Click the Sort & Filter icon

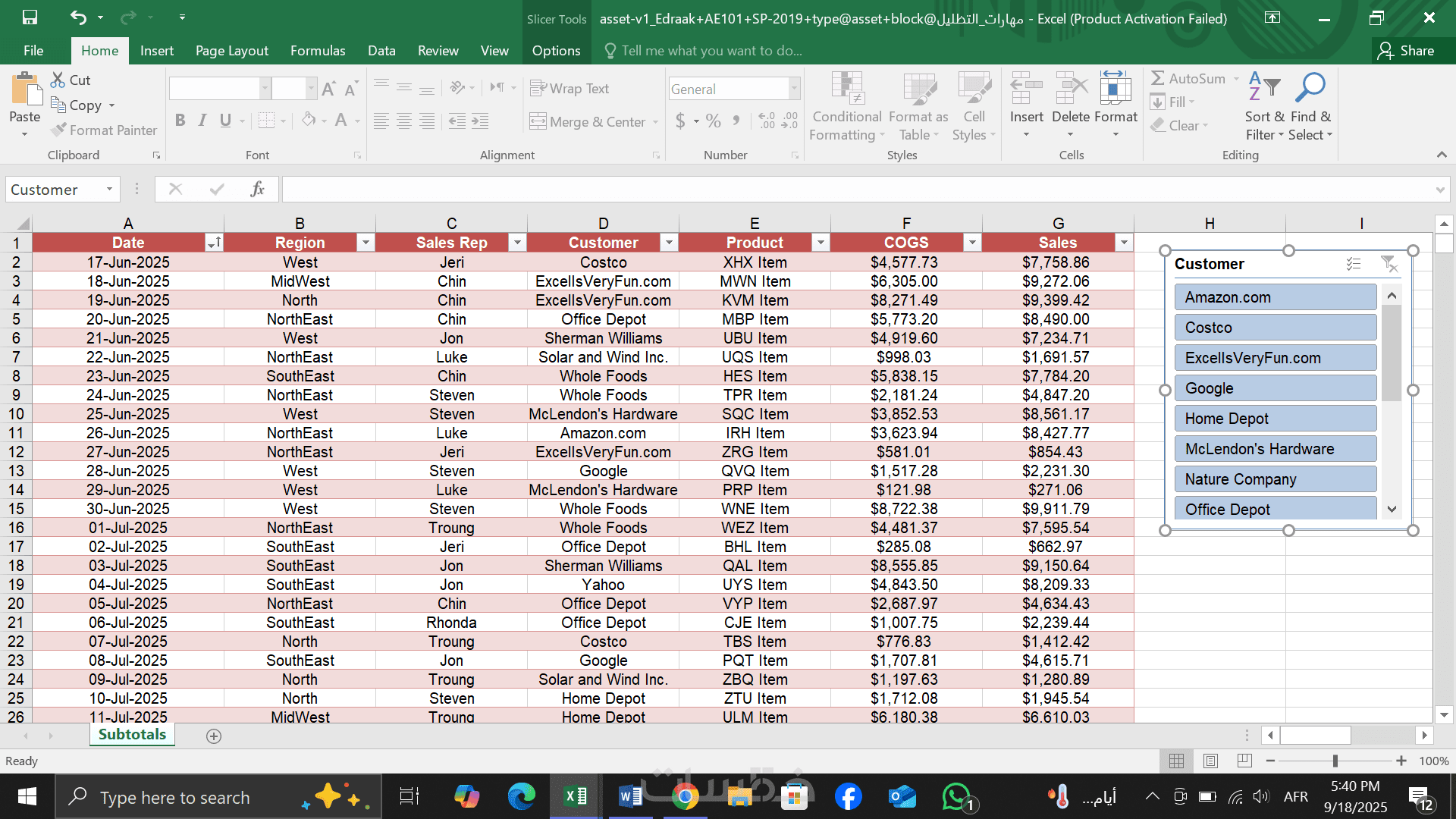[x=1264, y=88]
